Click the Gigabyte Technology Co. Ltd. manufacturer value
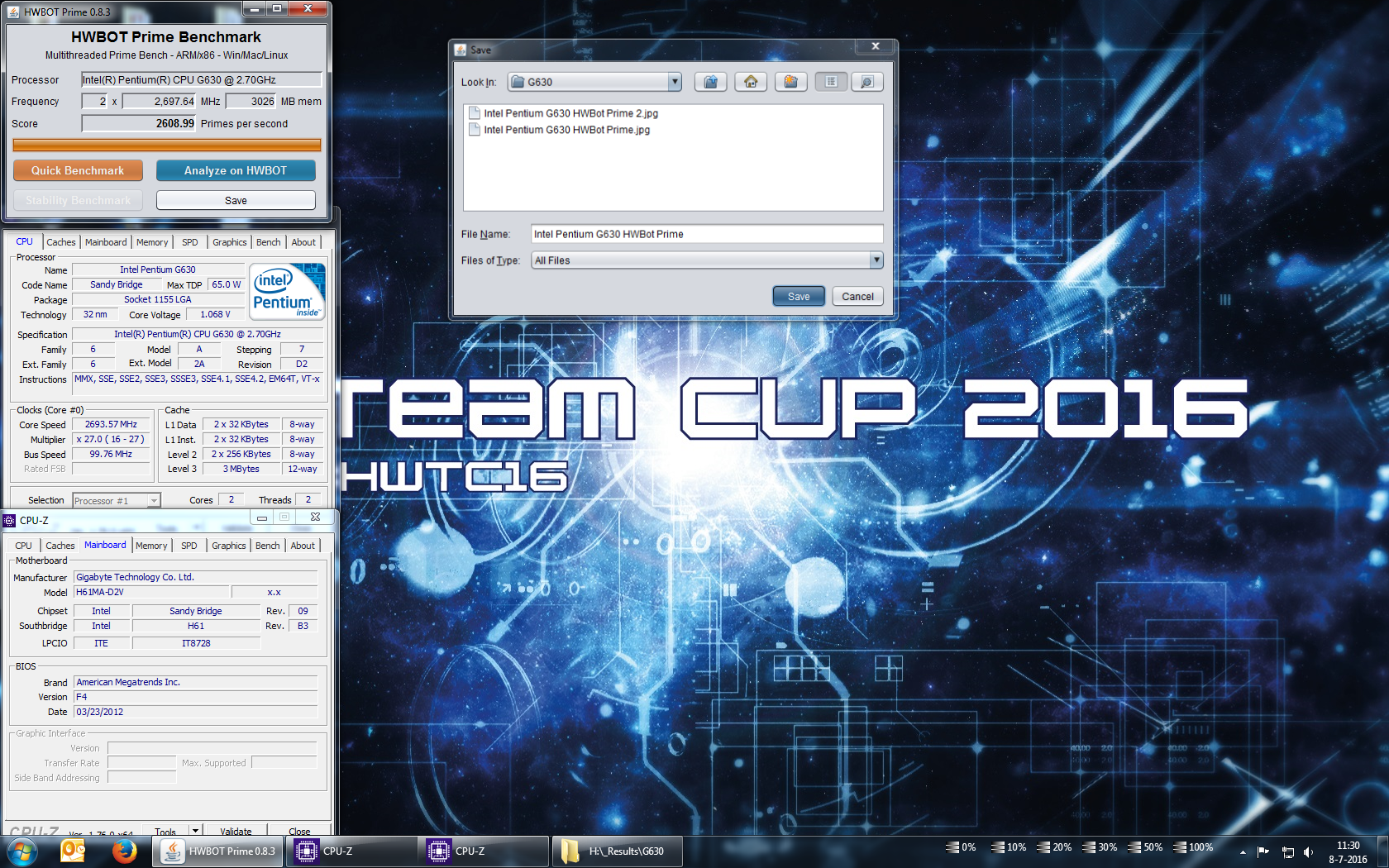 195,577
